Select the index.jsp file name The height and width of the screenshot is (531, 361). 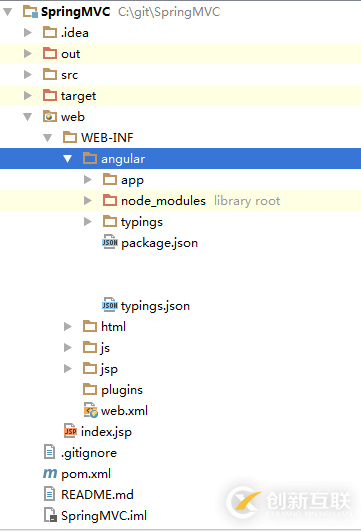[x=106, y=432]
